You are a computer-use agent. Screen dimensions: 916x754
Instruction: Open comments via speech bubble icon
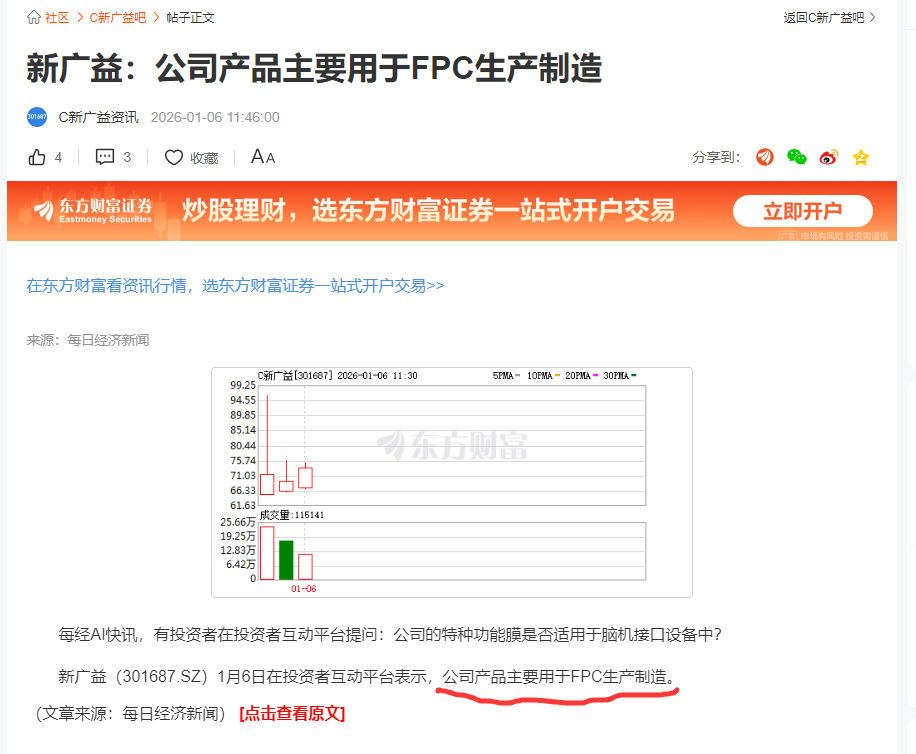105,157
